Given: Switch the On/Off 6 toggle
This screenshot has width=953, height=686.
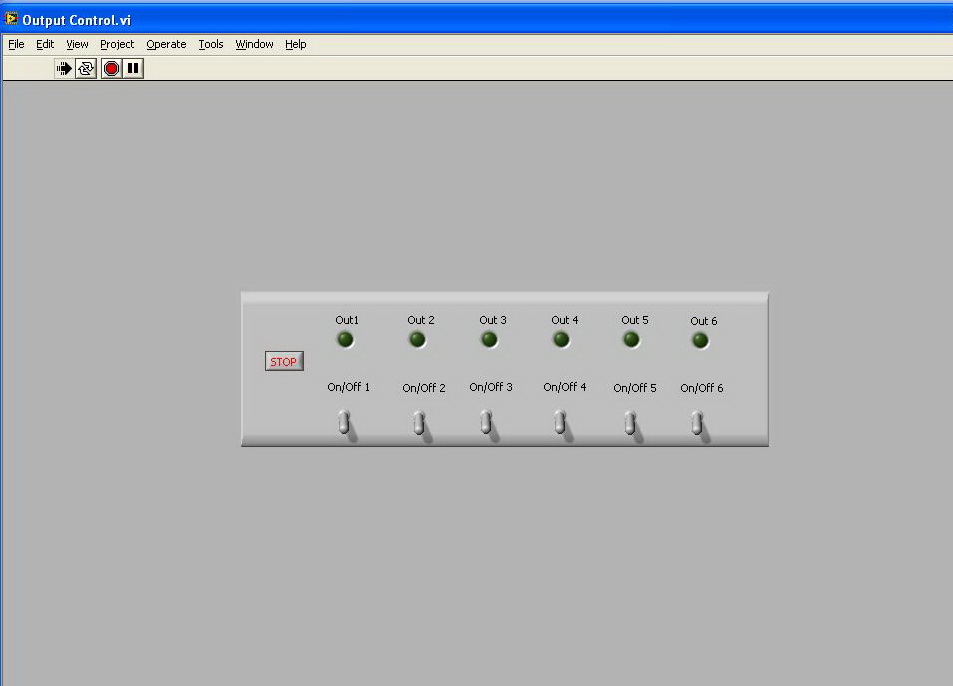Looking at the screenshot, I should pos(697,423).
